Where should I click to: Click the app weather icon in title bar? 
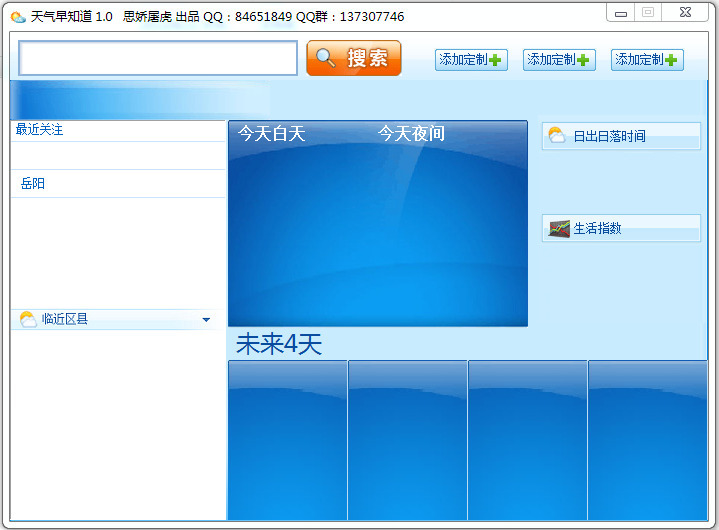pyautogui.click(x=18, y=17)
